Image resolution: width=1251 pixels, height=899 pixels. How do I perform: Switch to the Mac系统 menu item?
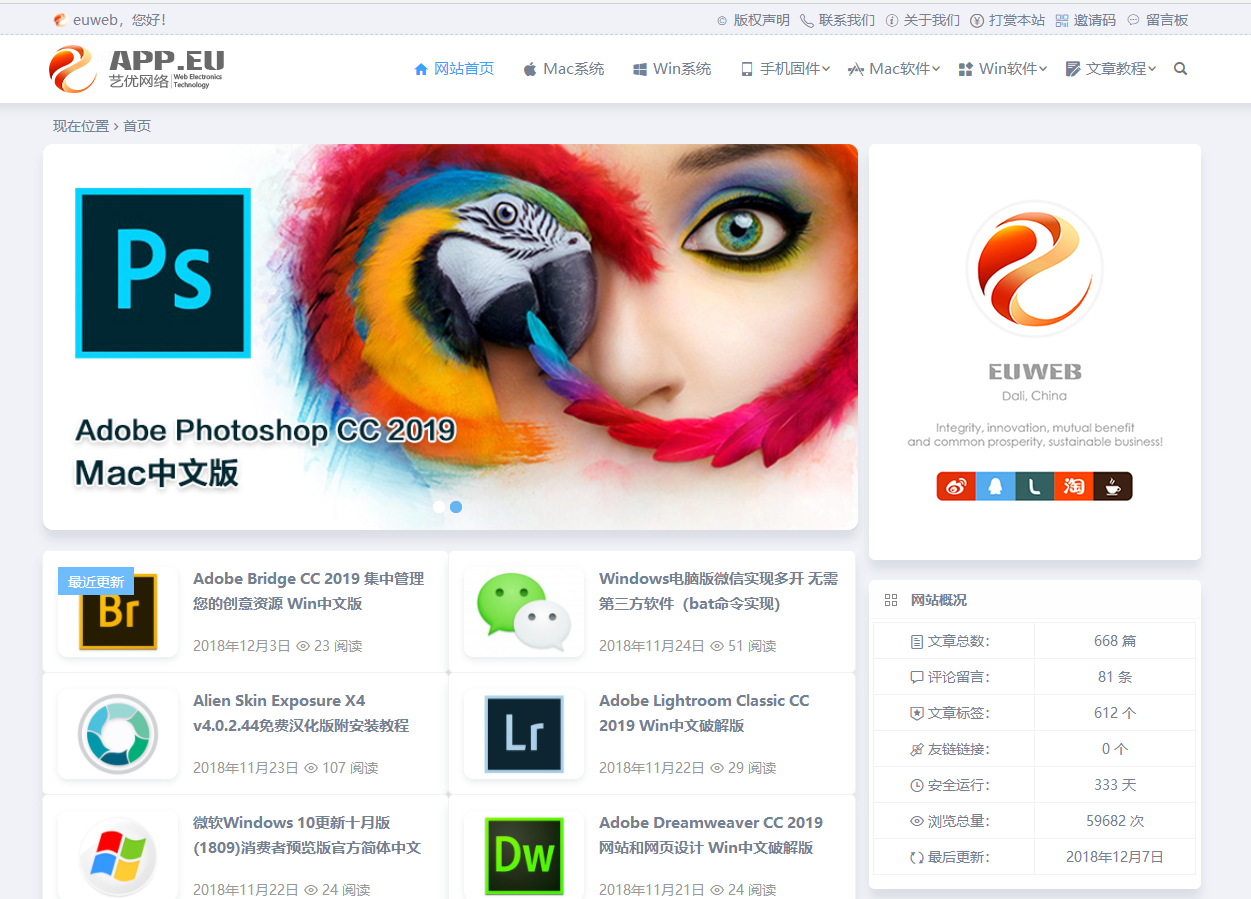tap(563, 68)
